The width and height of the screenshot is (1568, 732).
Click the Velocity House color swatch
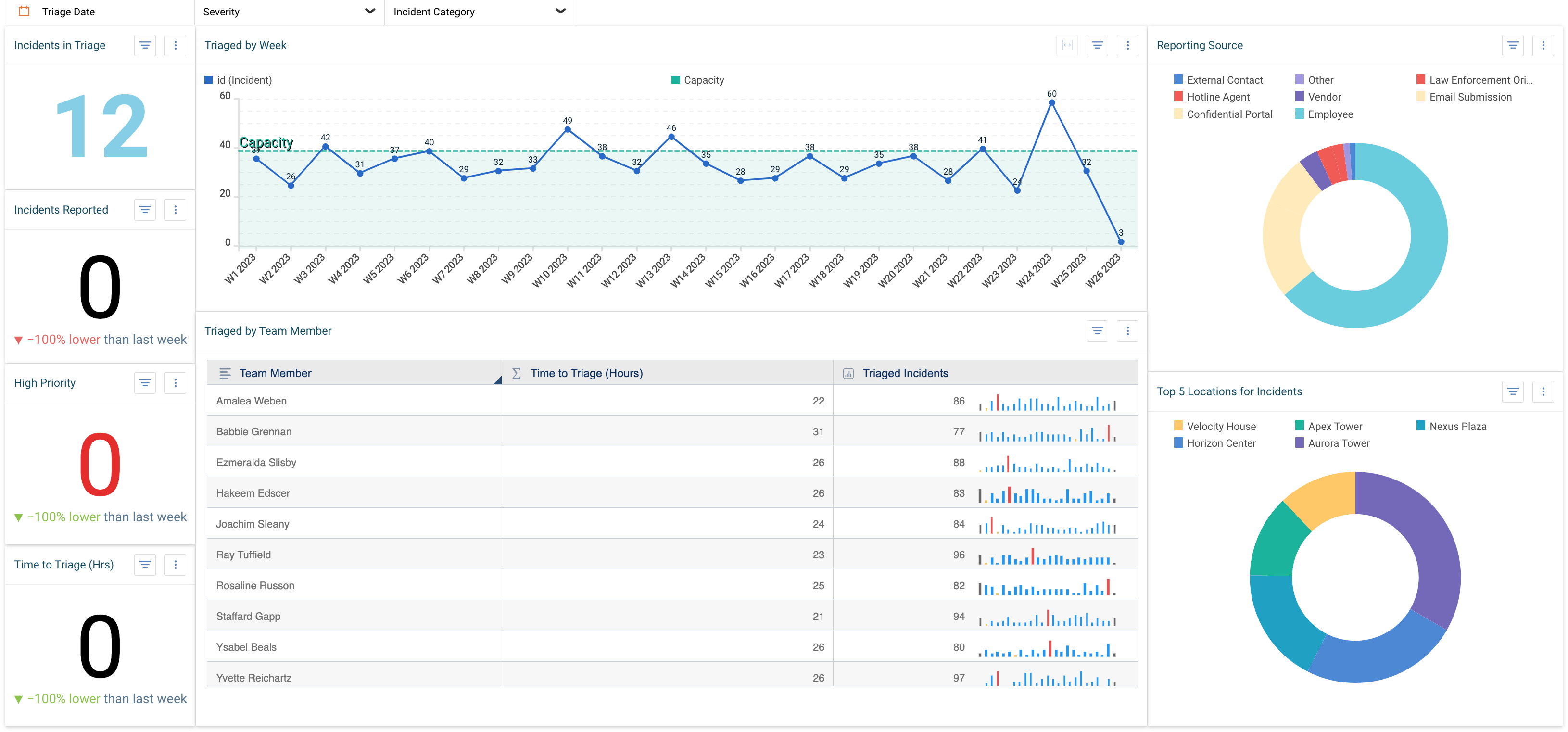pos(1178,426)
